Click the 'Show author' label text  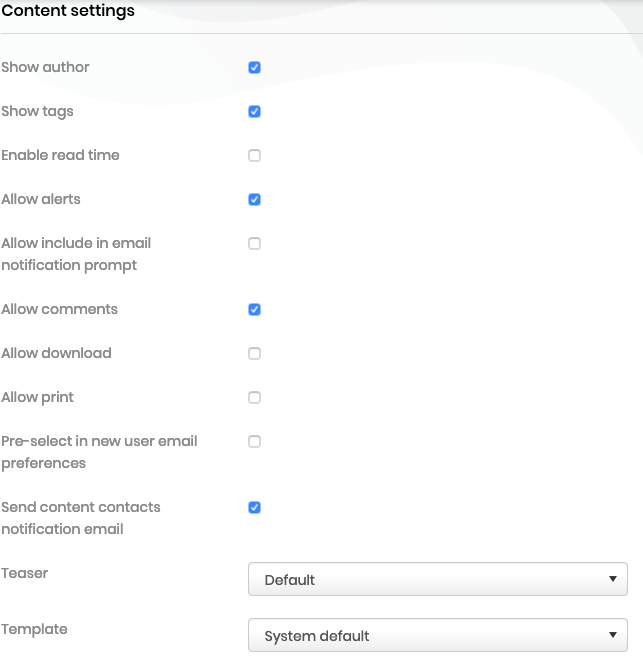(45, 68)
